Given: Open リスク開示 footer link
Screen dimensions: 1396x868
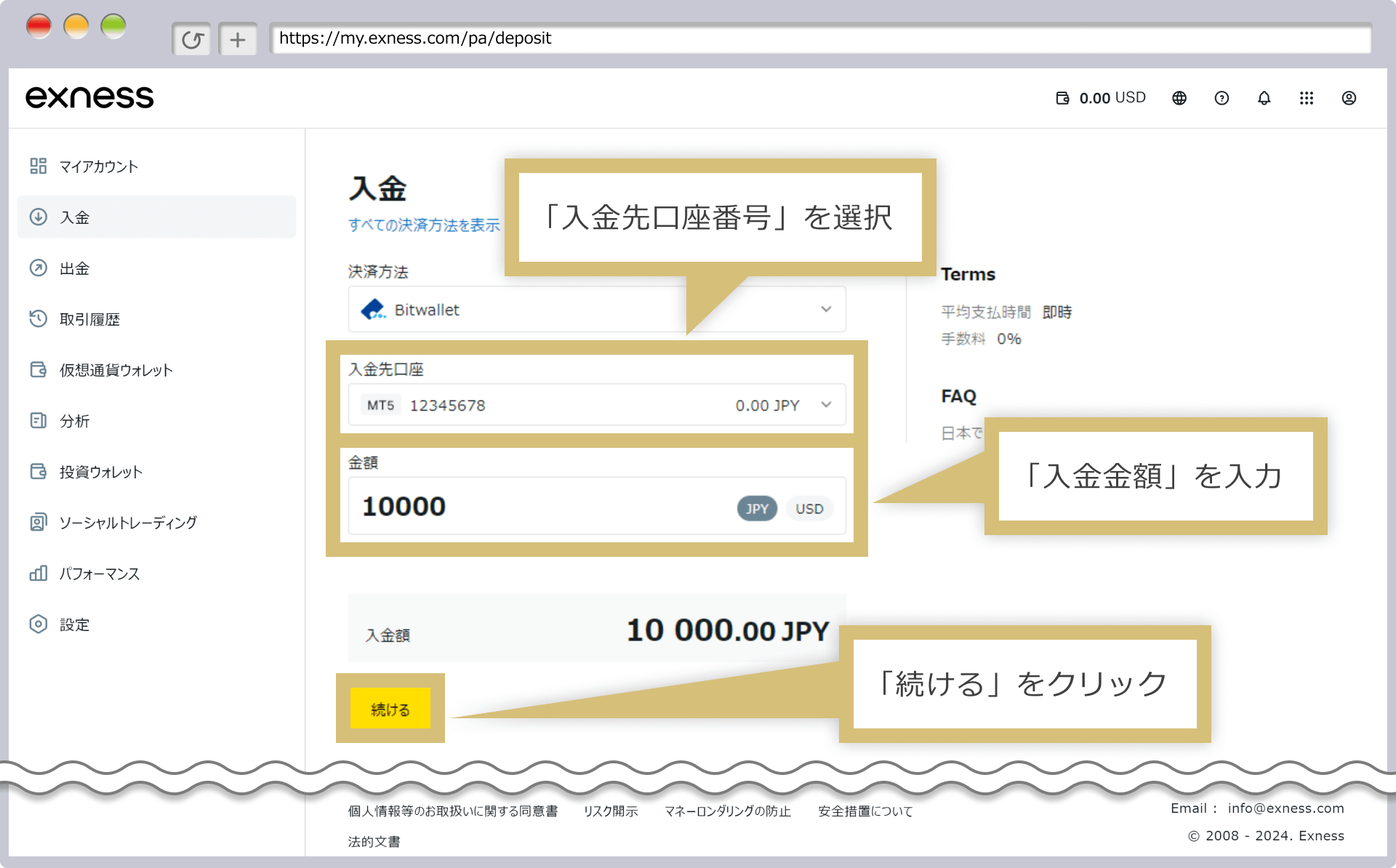Looking at the screenshot, I should tap(611, 811).
